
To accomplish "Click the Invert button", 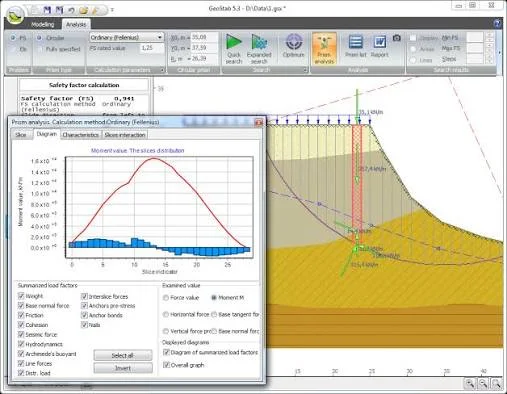I will [x=123, y=368].
